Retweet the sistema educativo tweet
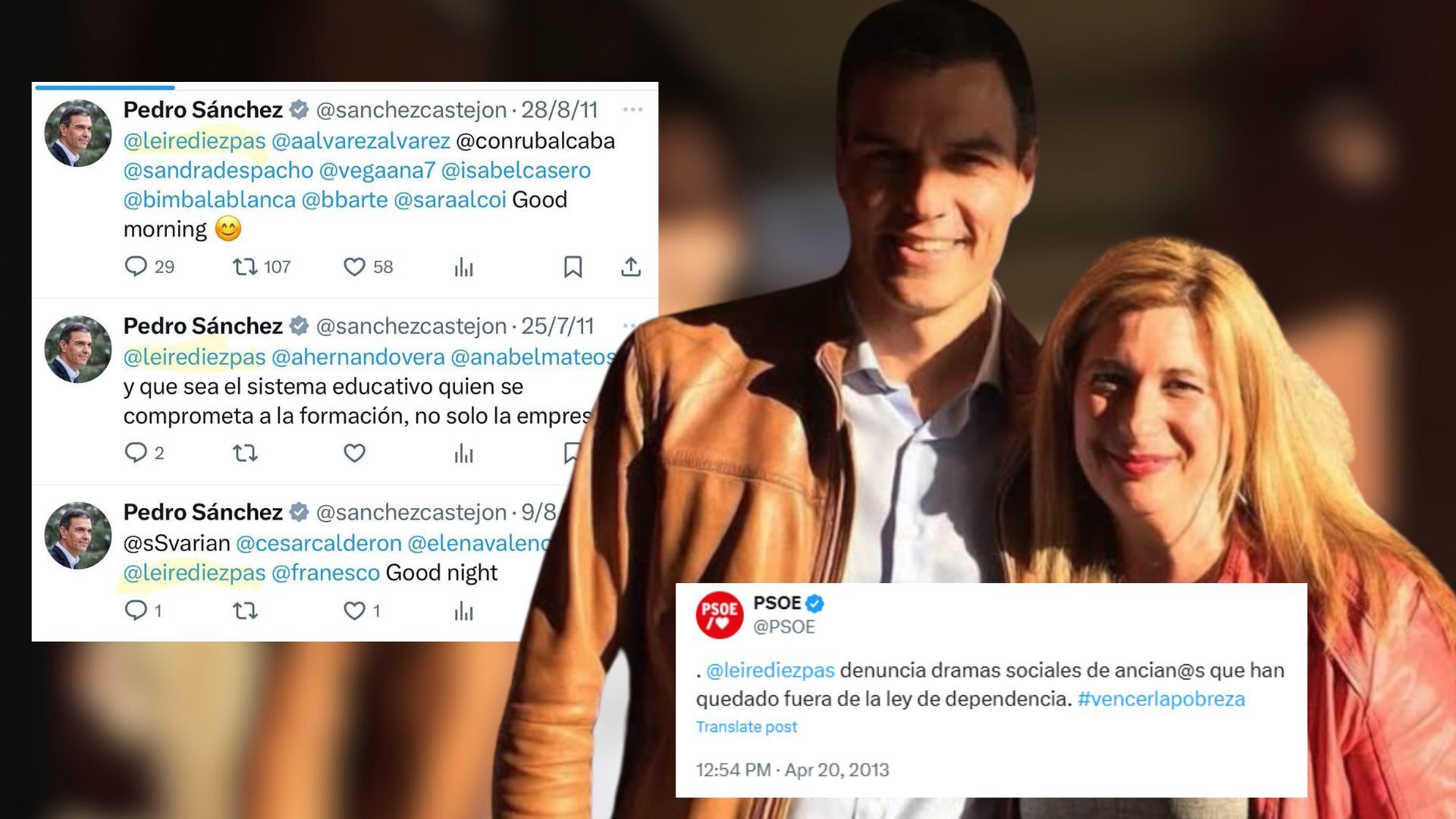The height and width of the screenshot is (819, 1456). tap(245, 453)
